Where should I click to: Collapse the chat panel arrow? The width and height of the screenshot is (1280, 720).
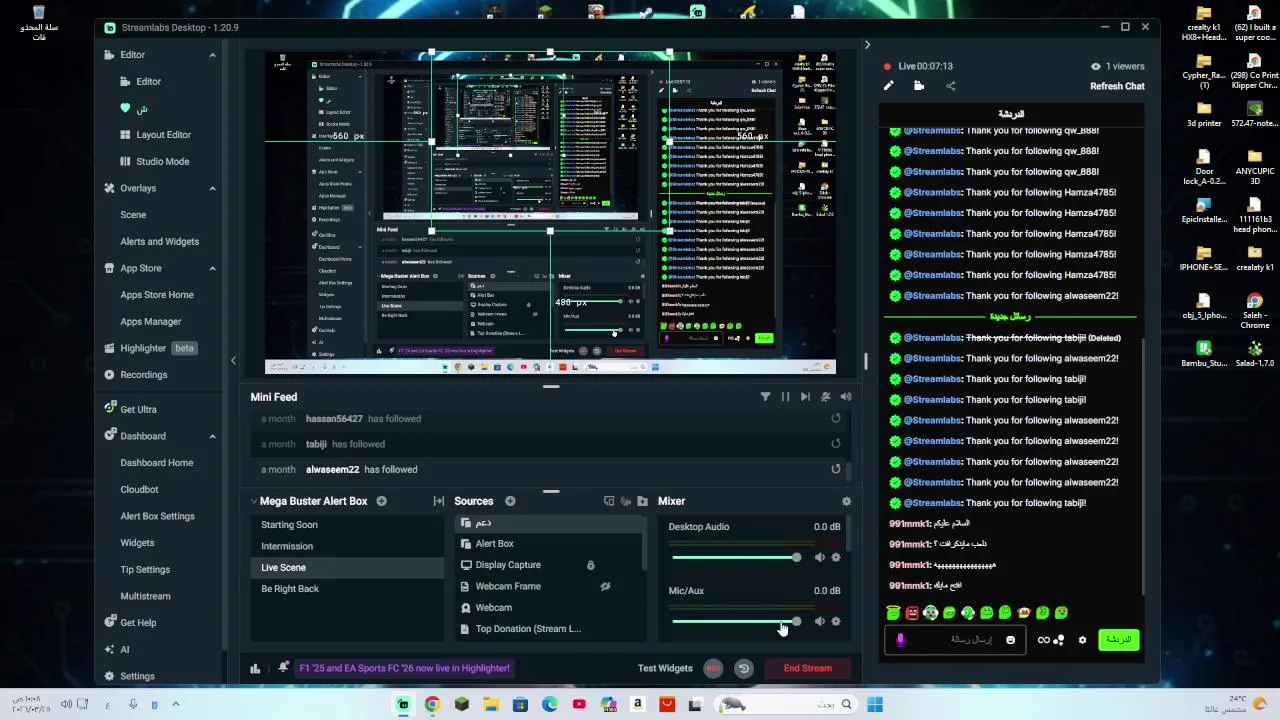click(x=867, y=45)
